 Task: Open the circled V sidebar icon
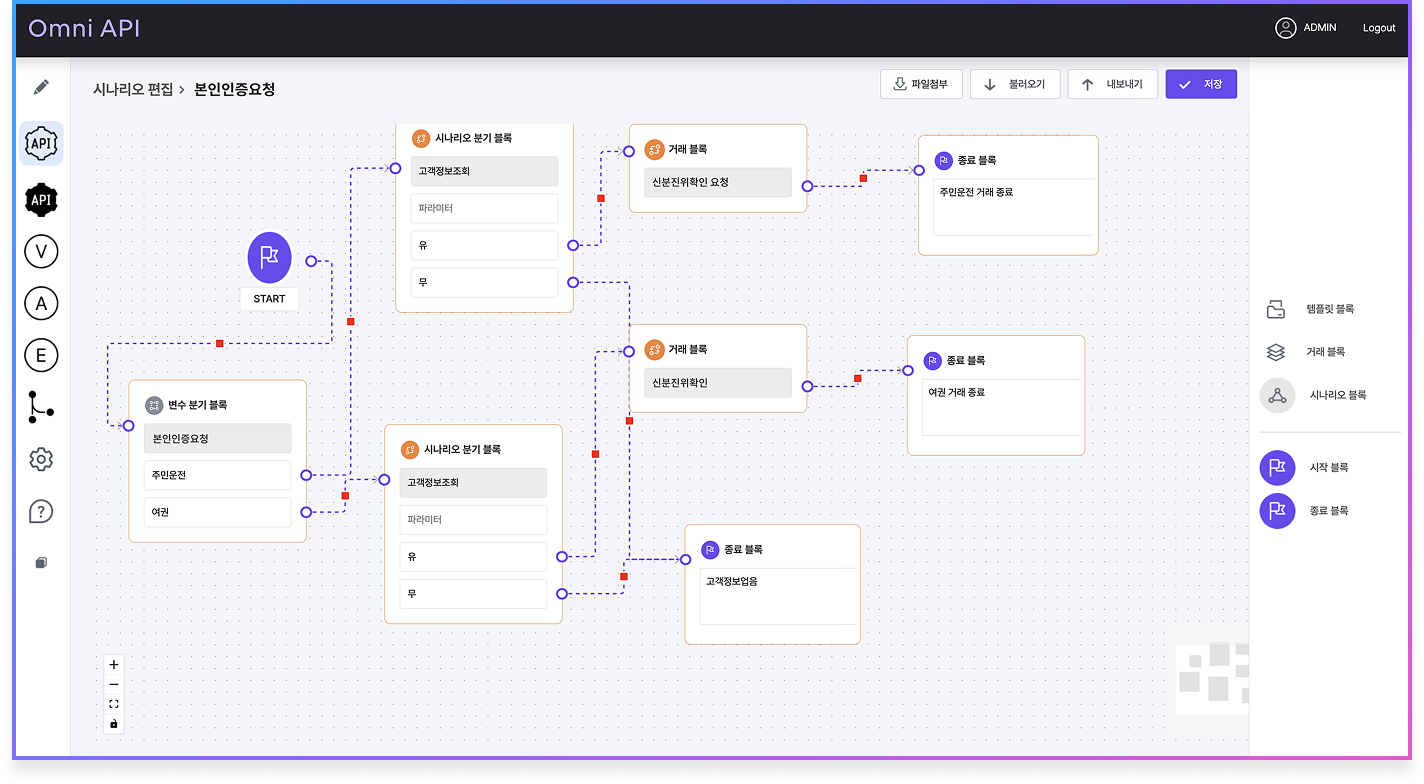coord(41,251)
